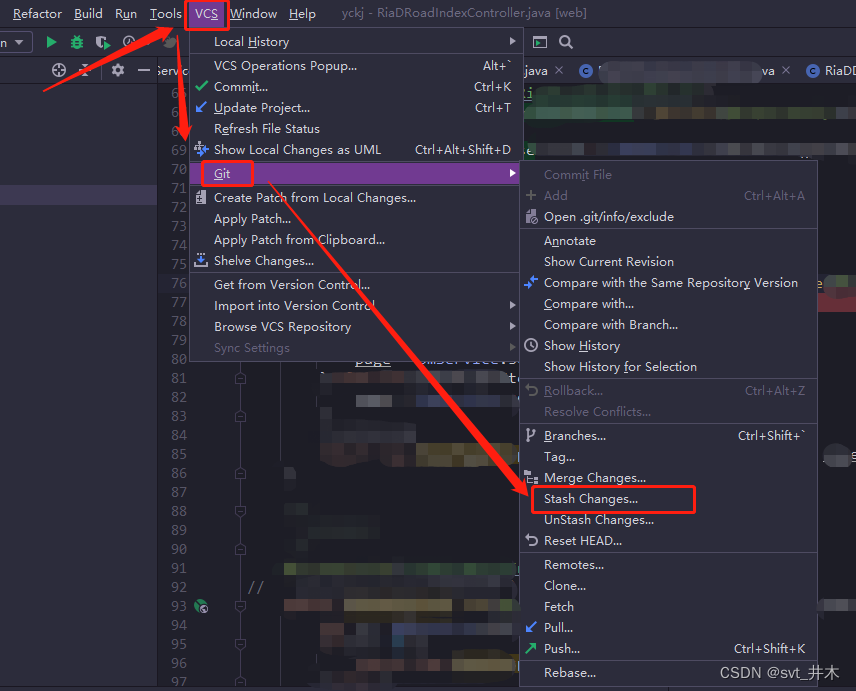The image size is (856, 691).
Task: Select UnStash Changes... item
Action: tap(668, 520)
